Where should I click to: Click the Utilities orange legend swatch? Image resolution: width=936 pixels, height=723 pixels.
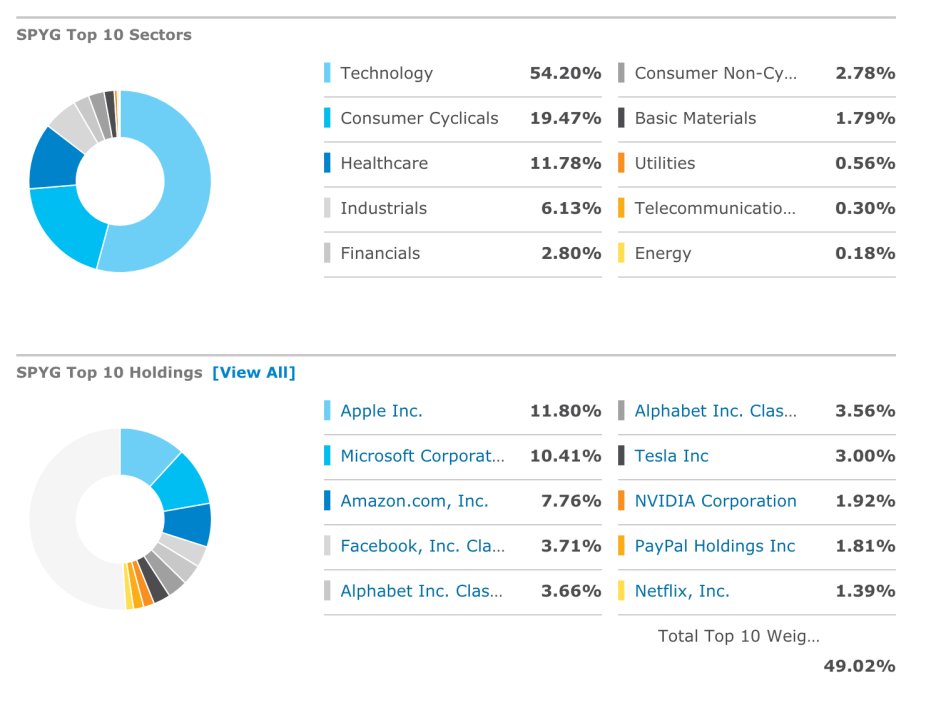pyautogui.click(x=621, y=162)
